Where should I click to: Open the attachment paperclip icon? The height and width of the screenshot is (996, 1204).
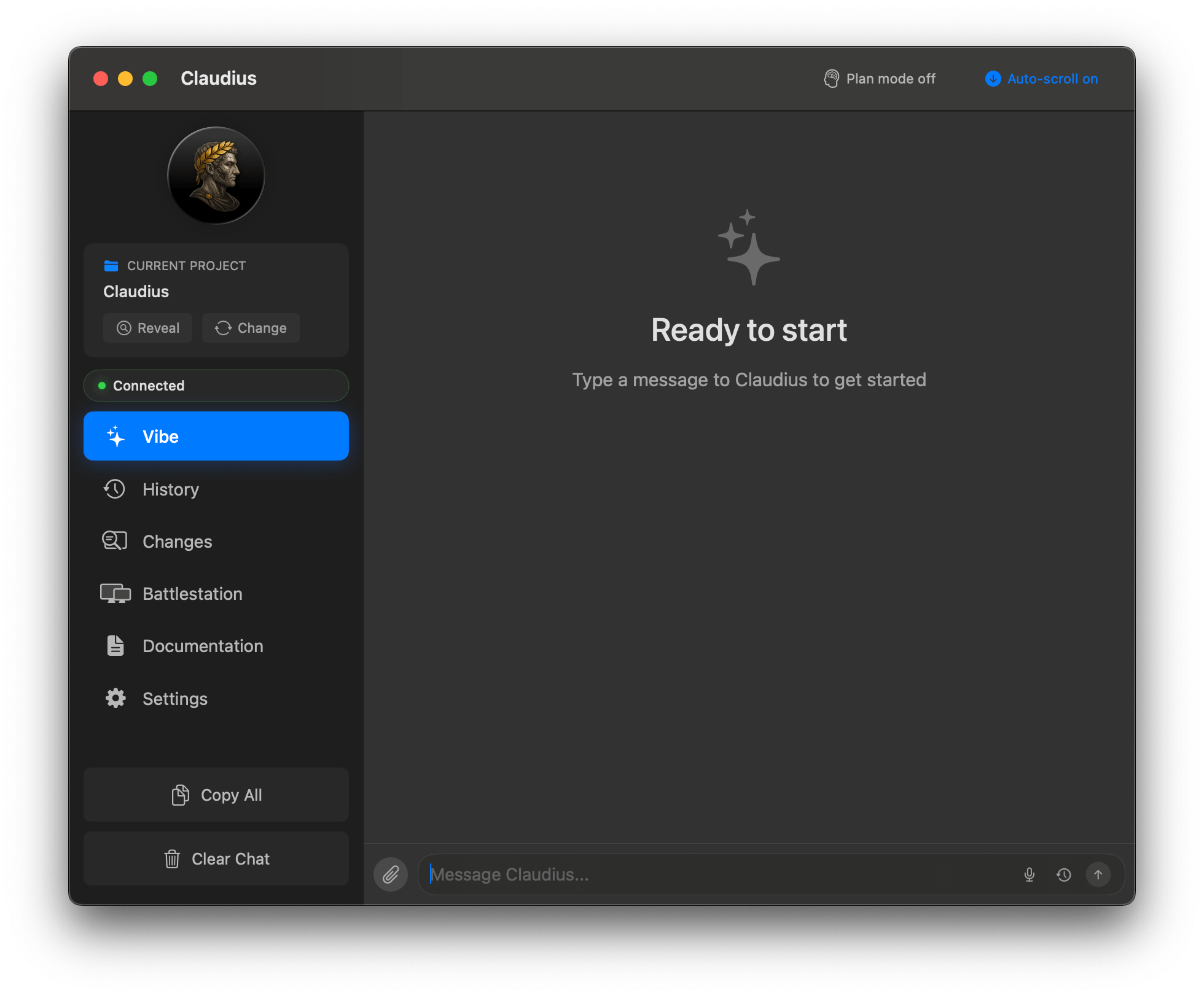pyautogui.click(x=391, y=874)
